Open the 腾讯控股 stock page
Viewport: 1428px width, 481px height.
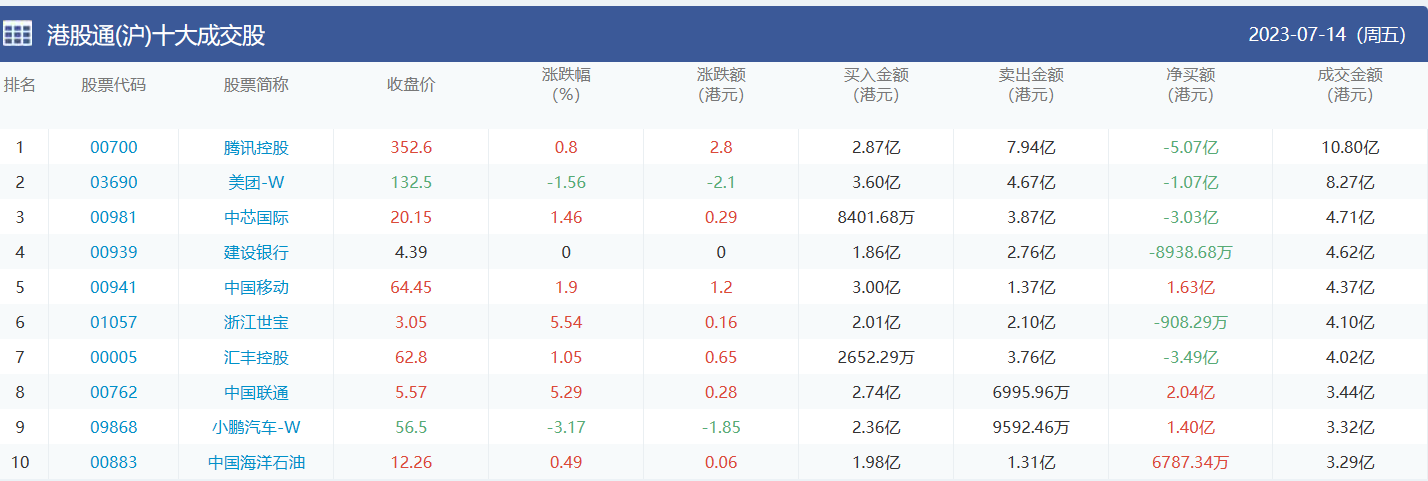[256, 147]
